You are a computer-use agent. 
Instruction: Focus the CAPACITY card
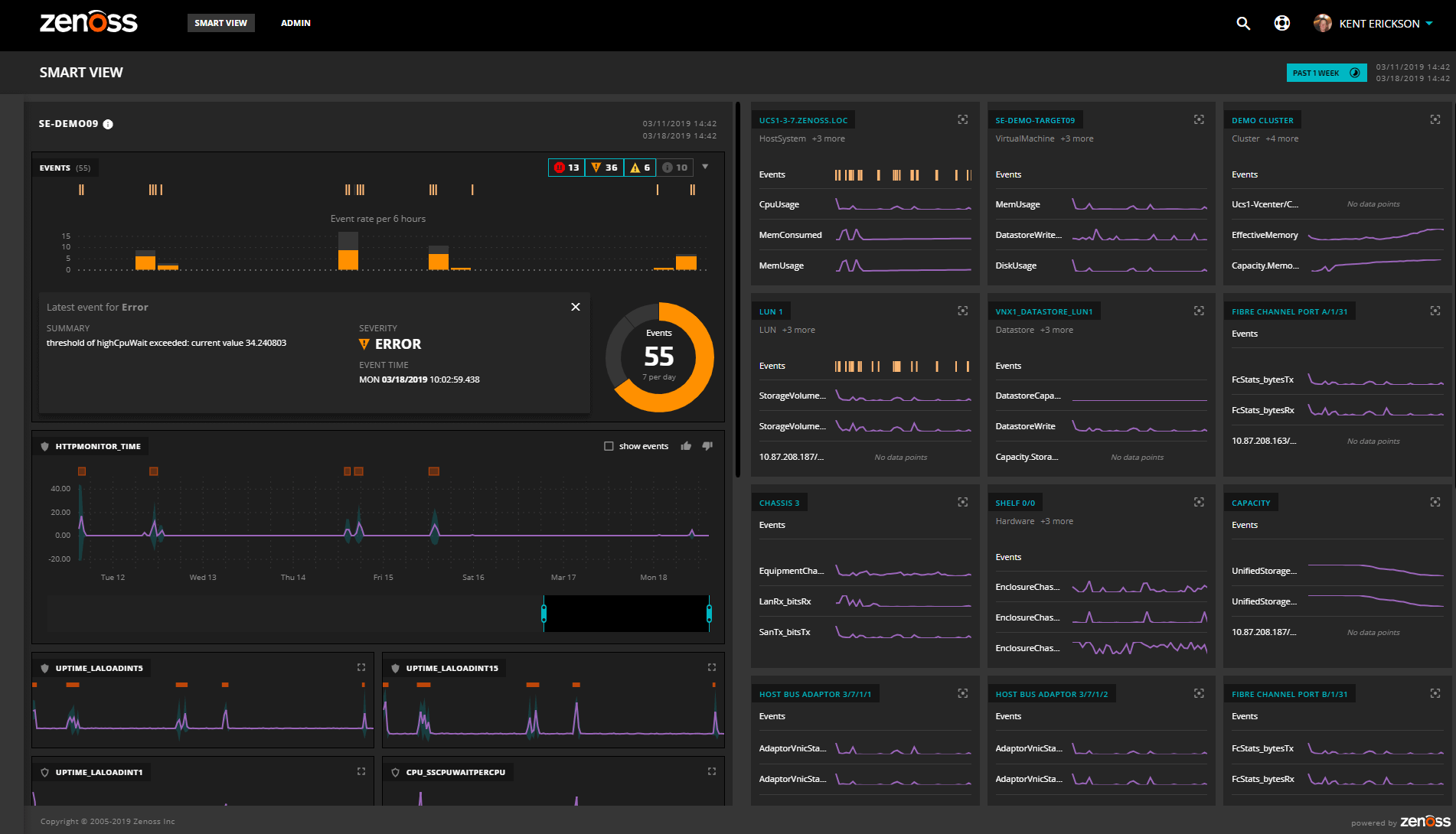(1435, 502)
